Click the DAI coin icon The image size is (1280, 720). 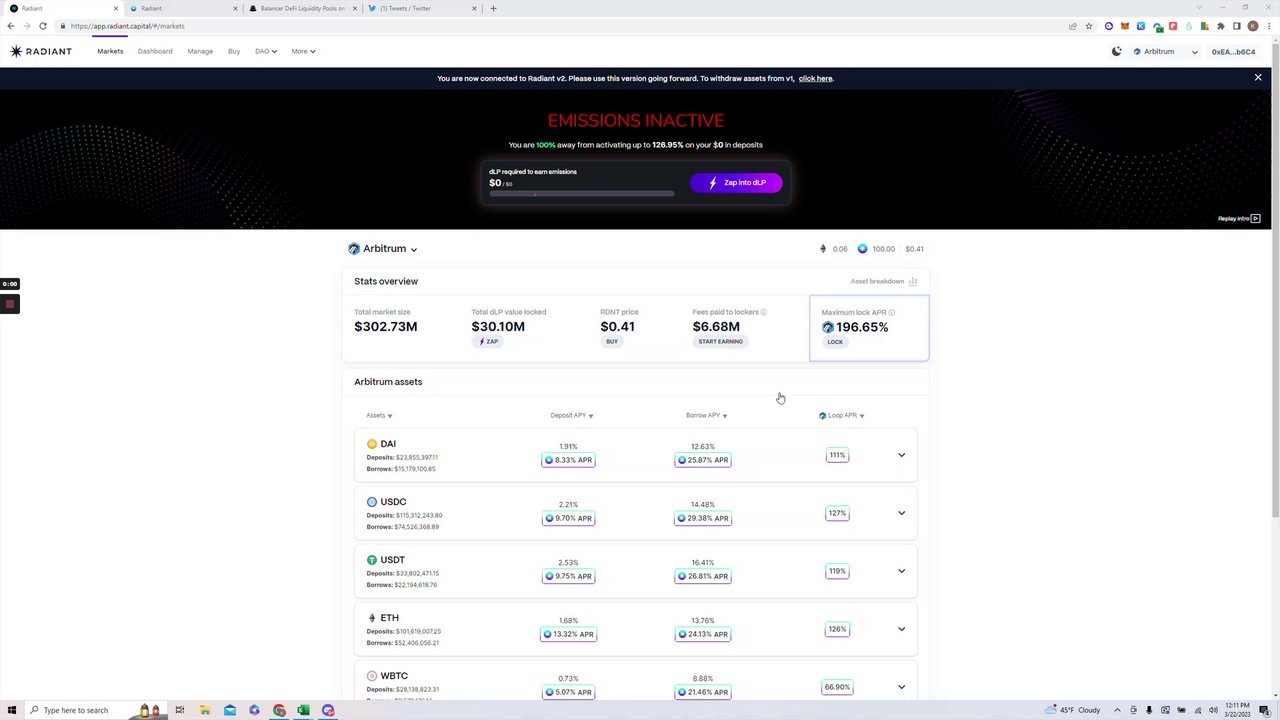click(372, 444)
